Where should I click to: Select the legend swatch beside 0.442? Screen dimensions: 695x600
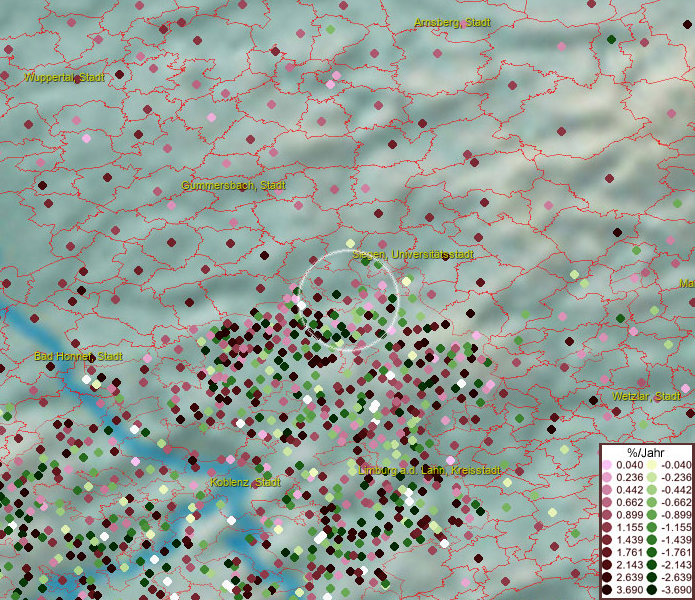pyautogui.click(x=607, y=490)
